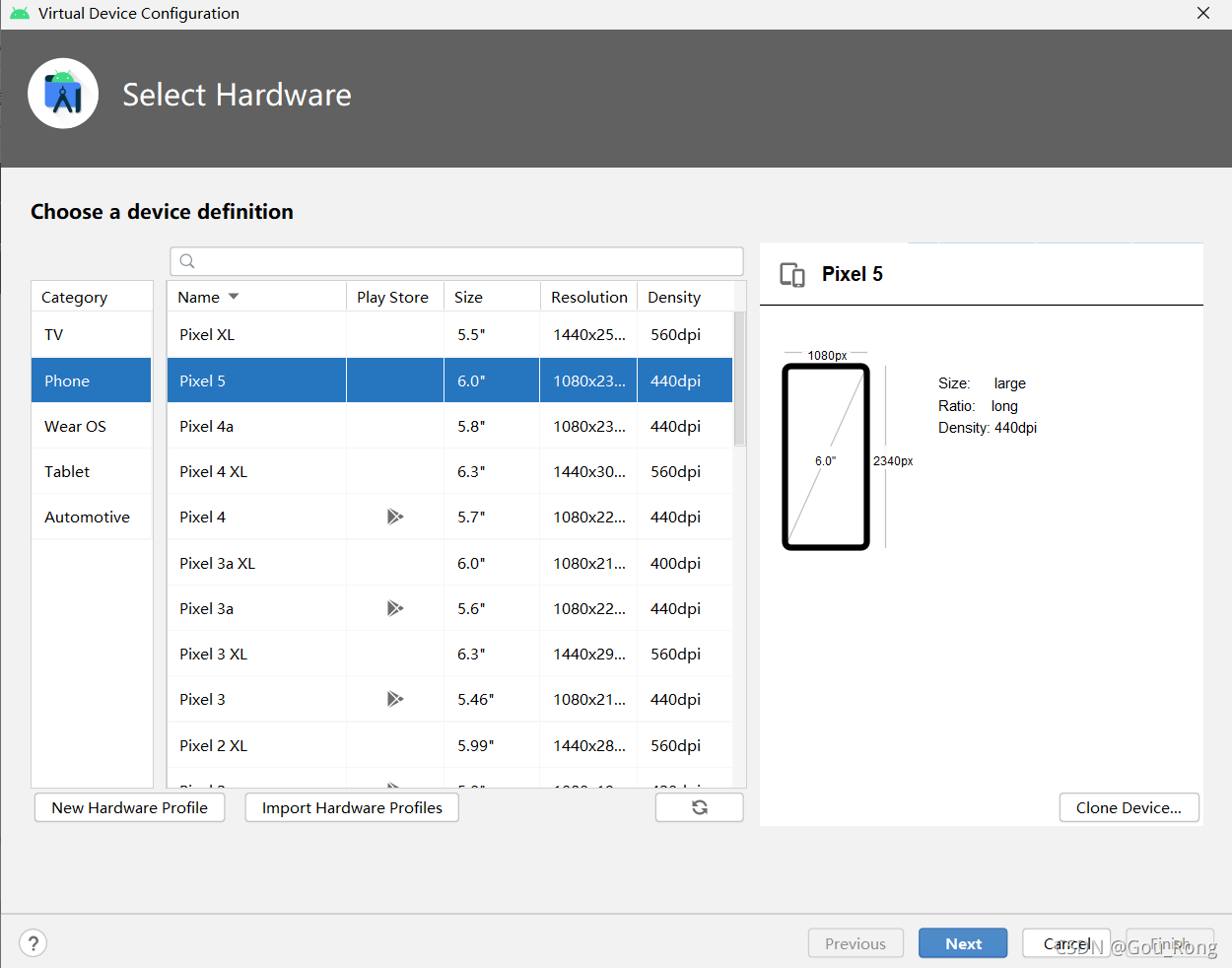Click the Play Store icon in Pixel 4 row

[395, 517]
